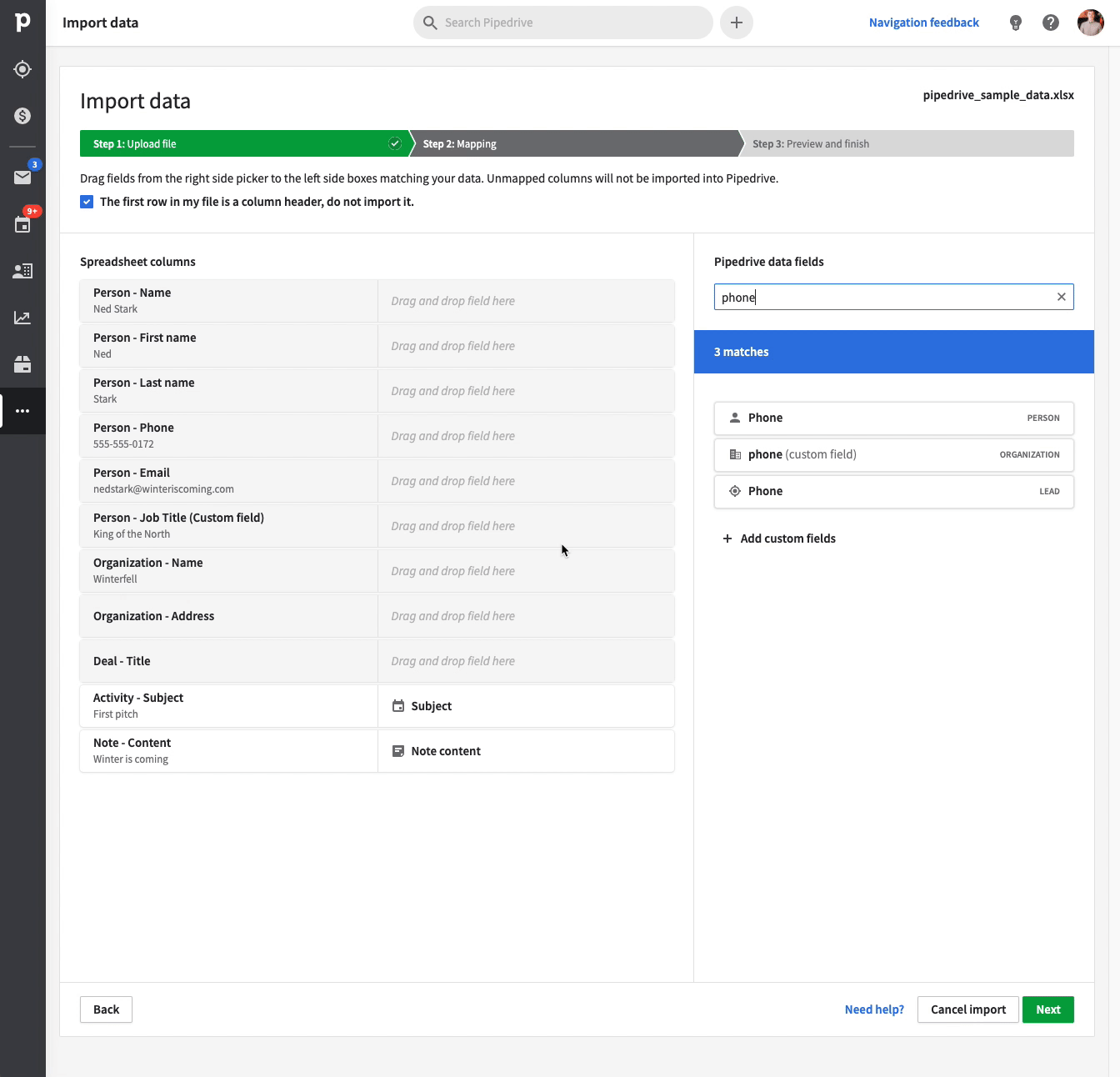The height and width of the screenshot is (1077, 1120).
Task: Click the lightbulb sales assistant icon
Action: pos(1015,23)
